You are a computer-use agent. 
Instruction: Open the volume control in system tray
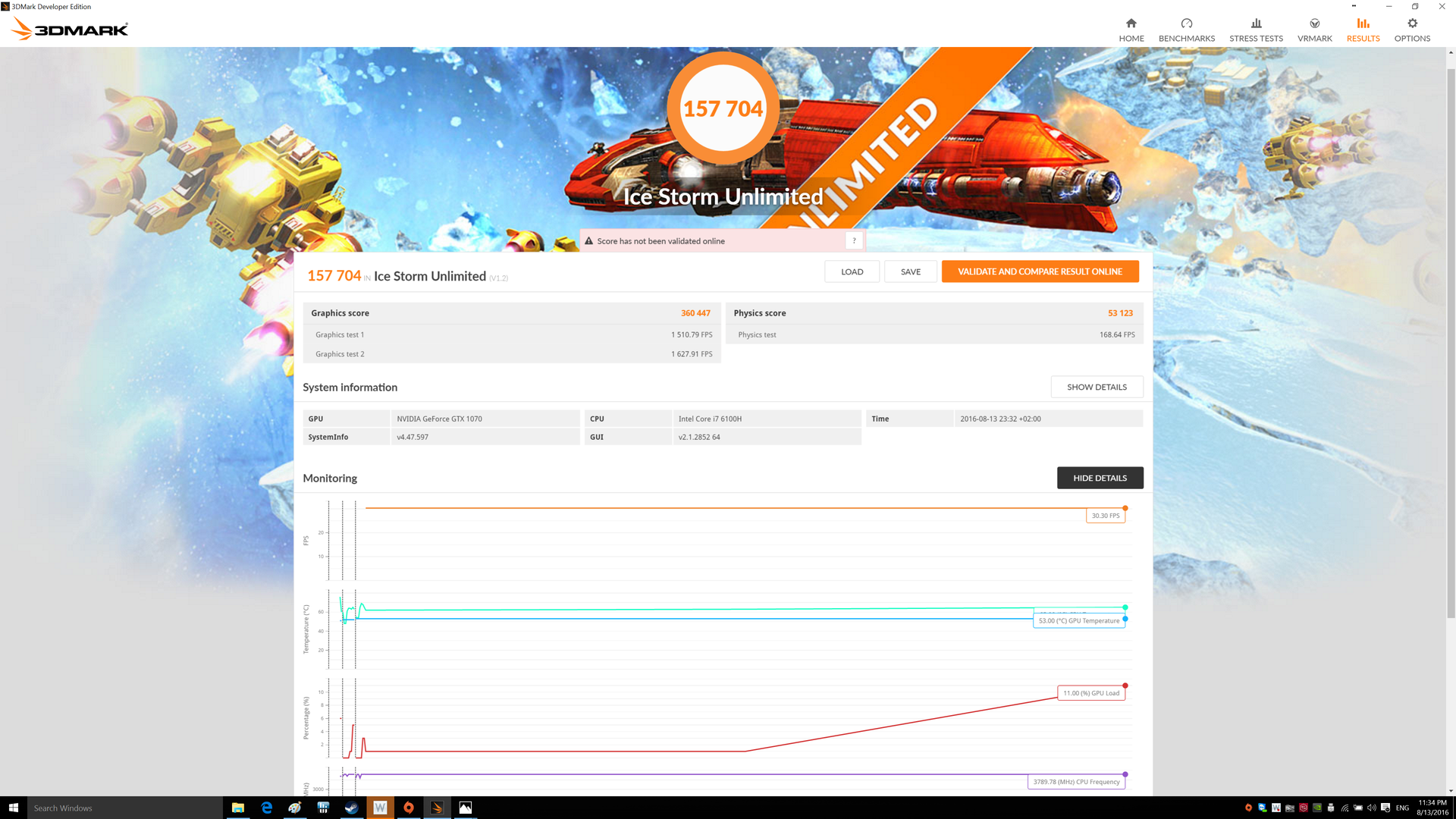pos(1371,808)
